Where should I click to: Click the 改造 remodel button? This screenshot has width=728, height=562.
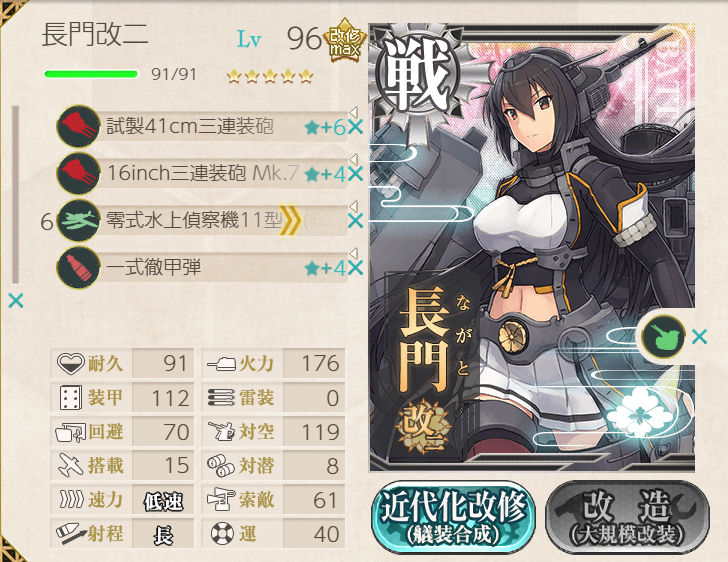click(x=627, y=517)
